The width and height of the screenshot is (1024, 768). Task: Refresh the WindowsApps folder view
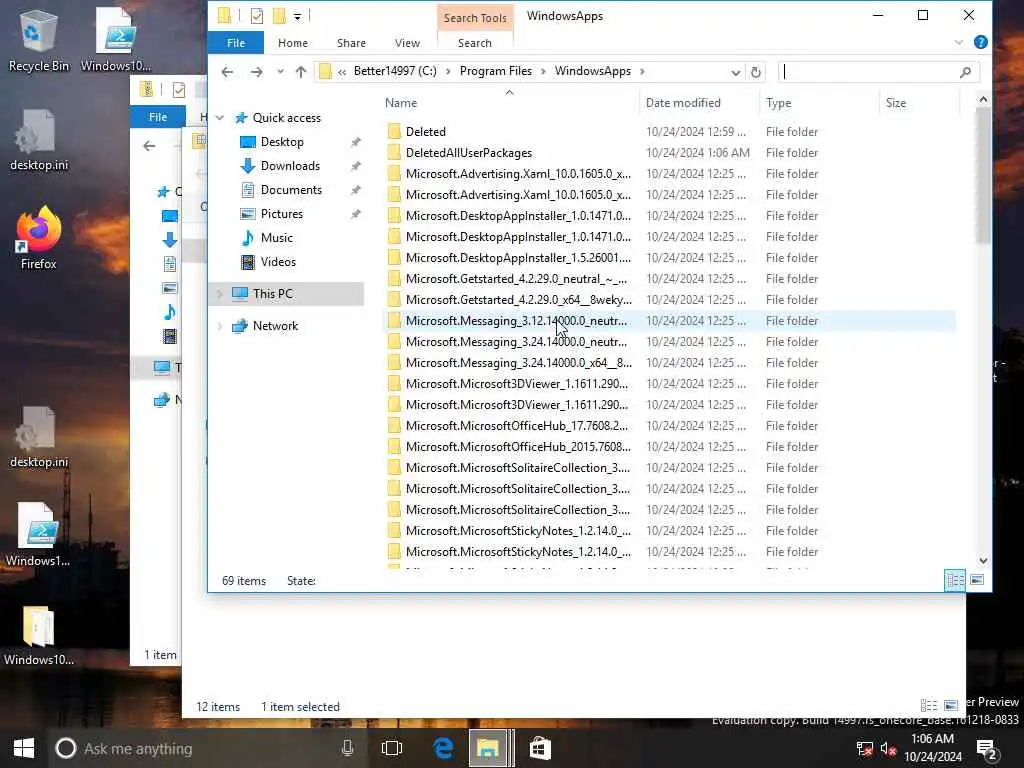(x=756, y=72)
